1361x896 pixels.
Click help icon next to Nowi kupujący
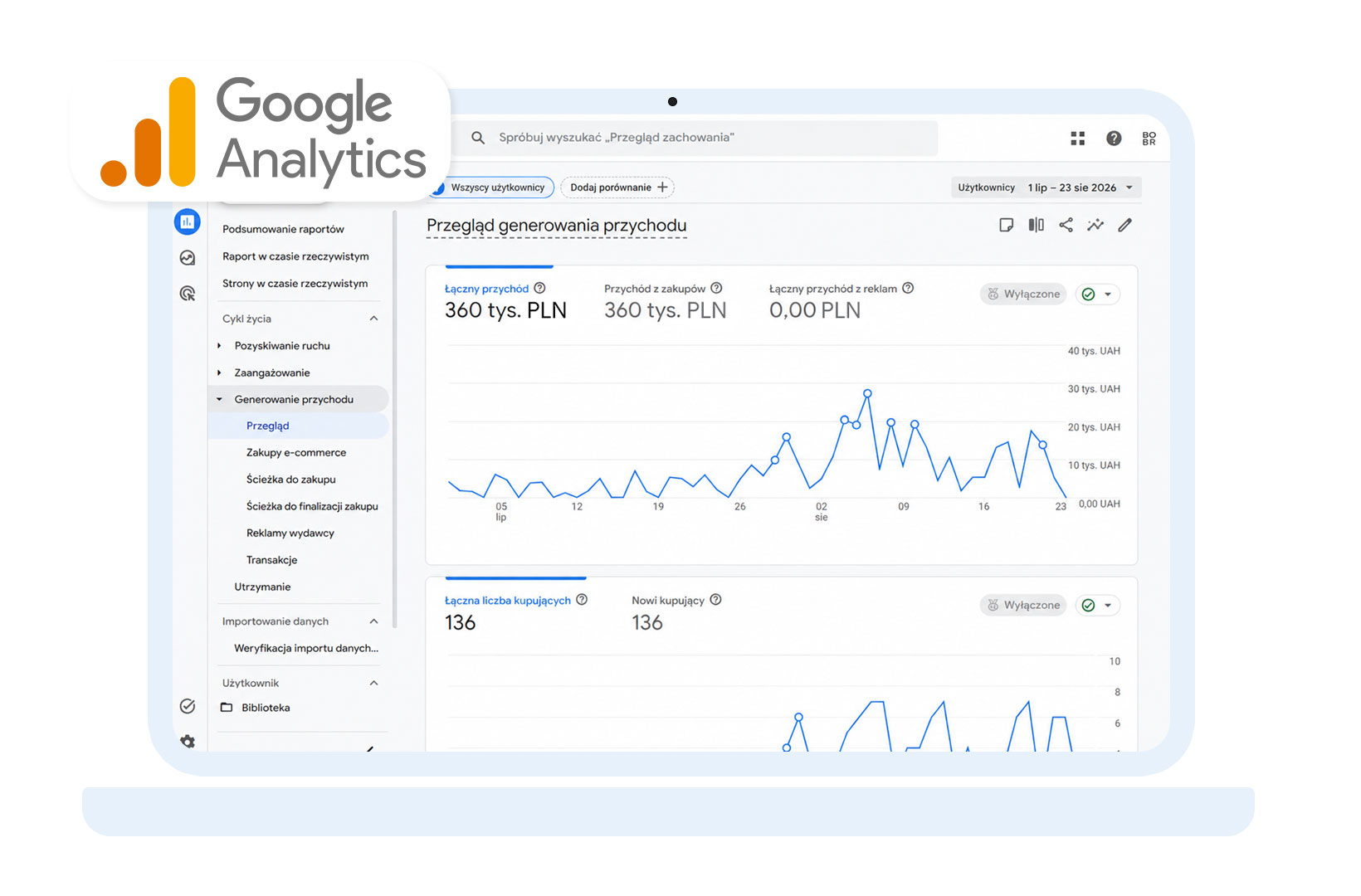point(715,600)
